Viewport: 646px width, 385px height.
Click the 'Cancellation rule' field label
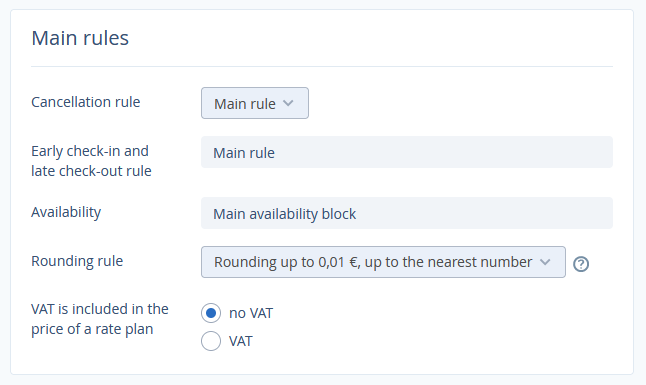coord(86,102)
